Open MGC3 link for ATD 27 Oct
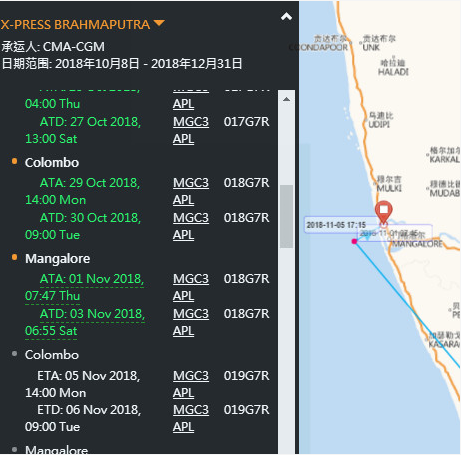The width and height of the screenshot is (461, 455). pos(191,122)
